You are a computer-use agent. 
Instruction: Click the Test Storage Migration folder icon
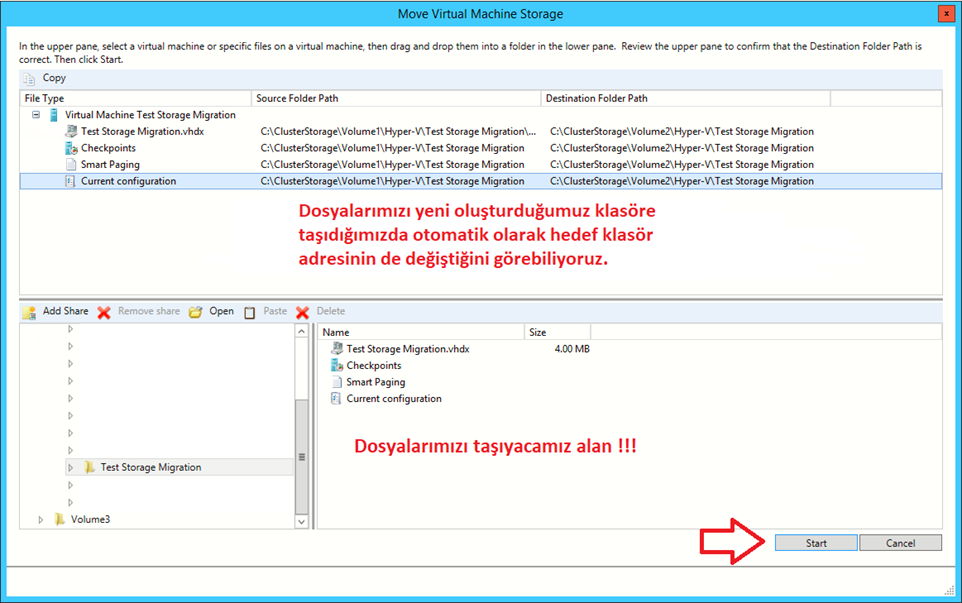pyautogui.click(x=90, y=467)
